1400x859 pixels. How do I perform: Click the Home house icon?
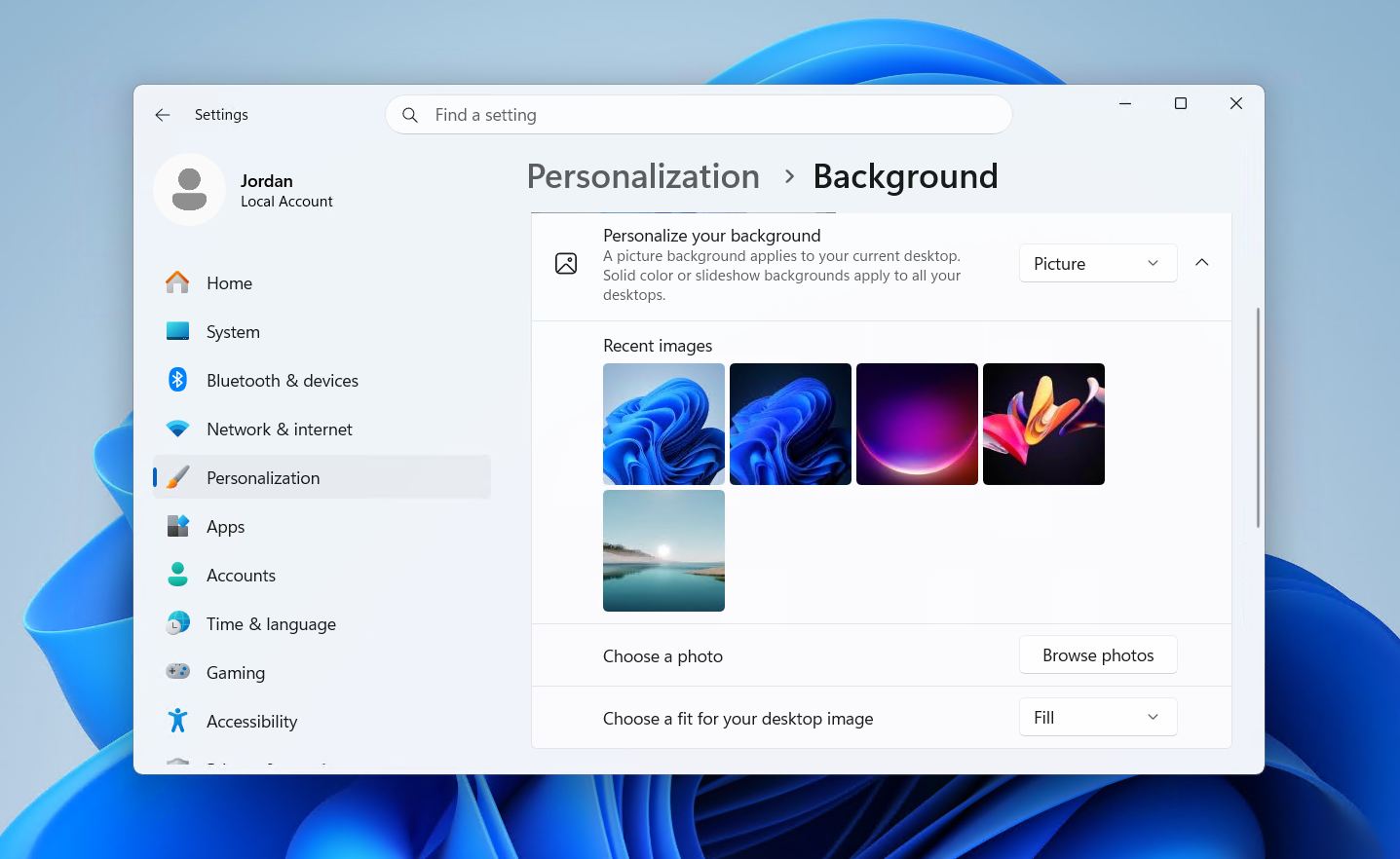[x=177, y=282]
